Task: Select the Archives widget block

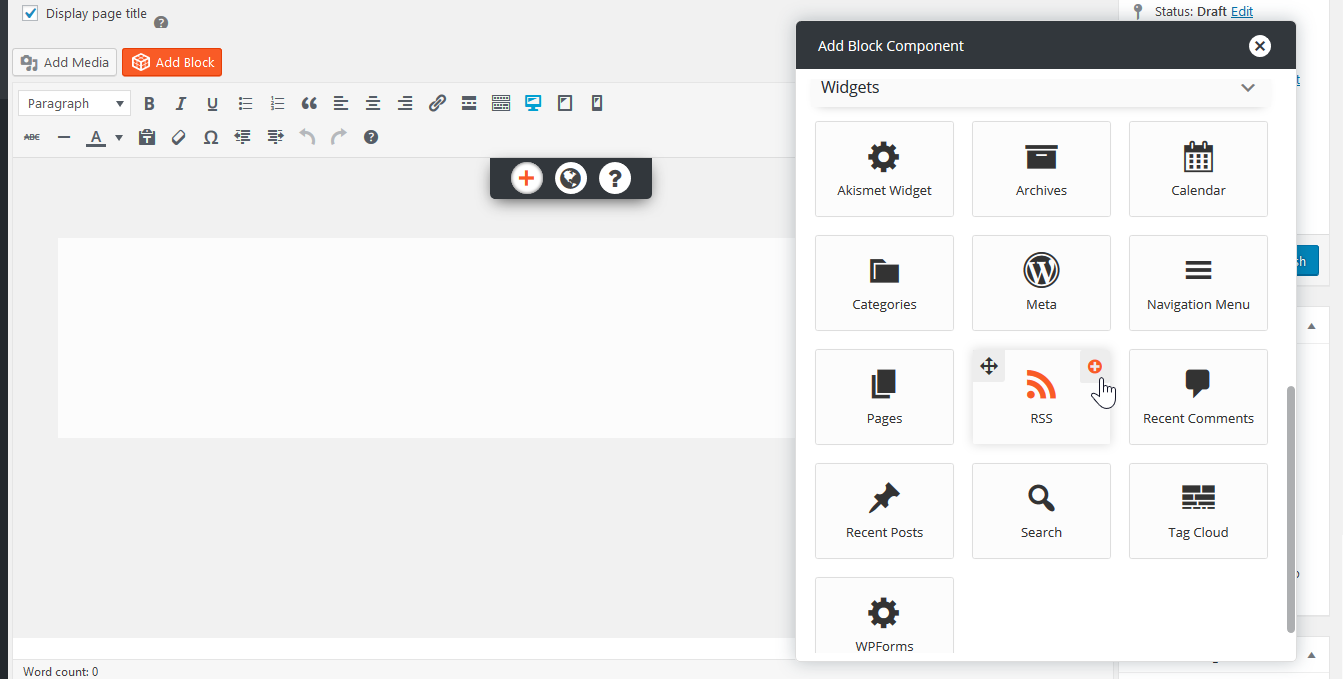Action: [1041, 169]
